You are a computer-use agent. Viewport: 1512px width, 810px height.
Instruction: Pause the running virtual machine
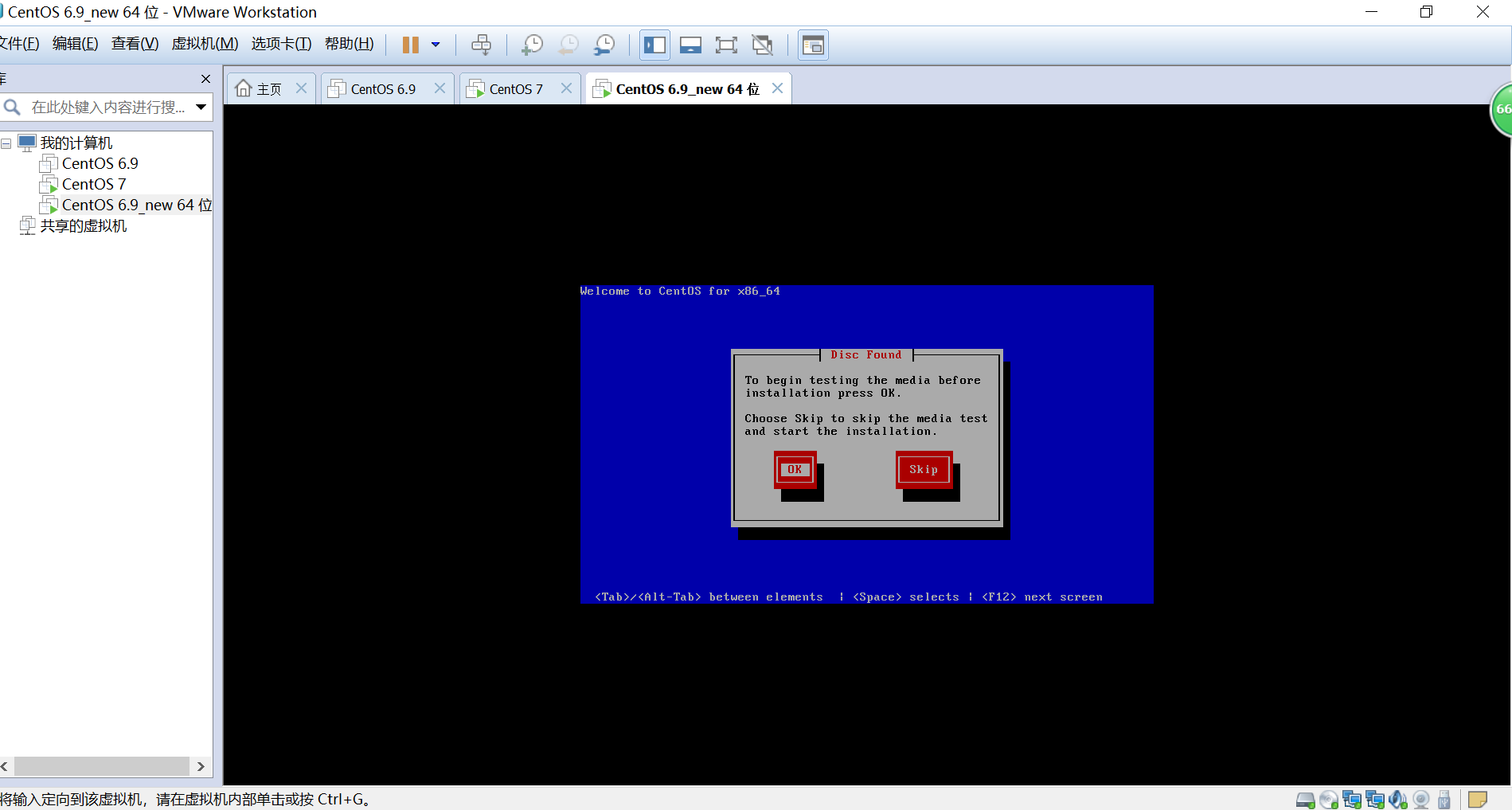pyautogui.click(x=410, y=45)
